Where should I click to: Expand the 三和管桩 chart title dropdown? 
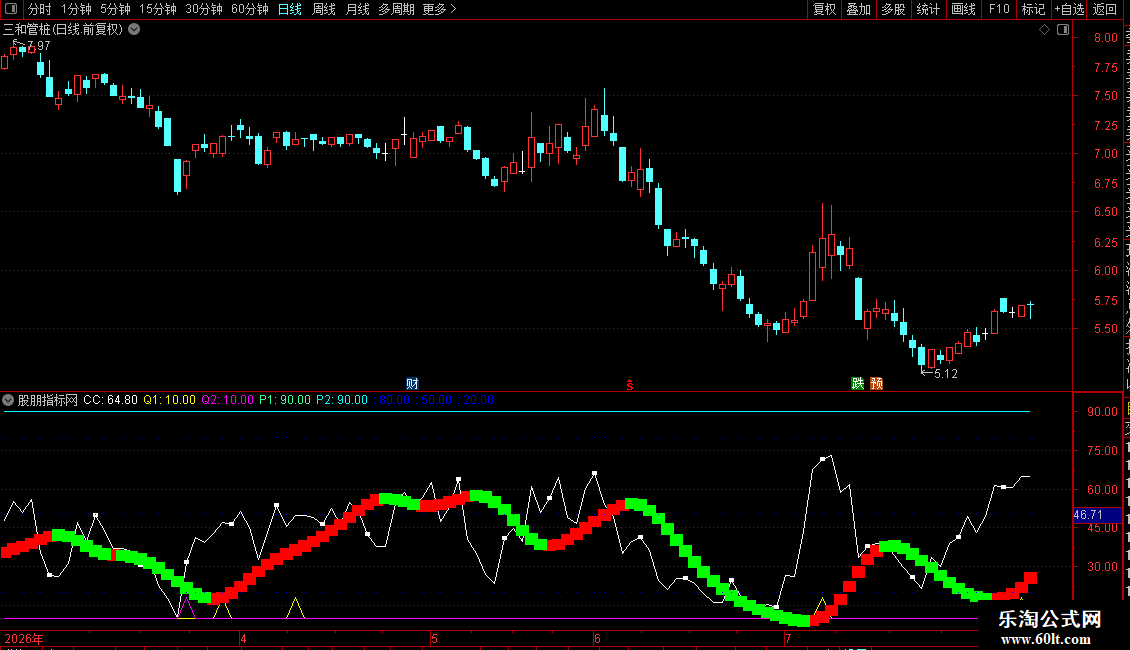click(x=134, y=30)
